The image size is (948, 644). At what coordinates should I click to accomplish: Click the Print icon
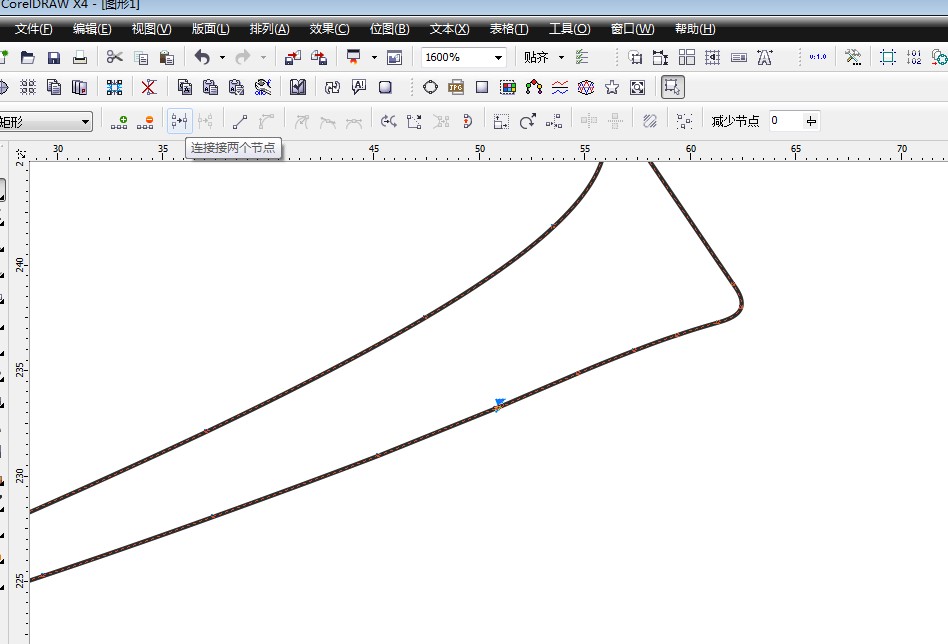coord(80,58)
